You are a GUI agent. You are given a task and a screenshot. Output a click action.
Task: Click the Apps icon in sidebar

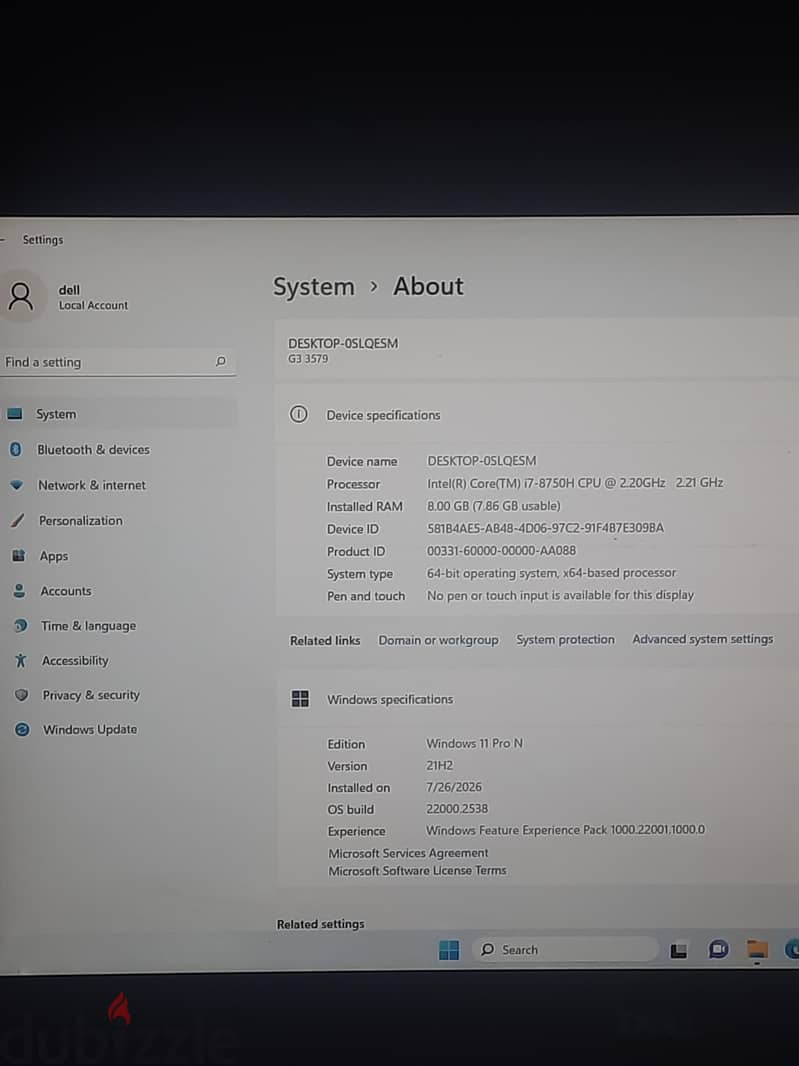[x=18, y=556]
